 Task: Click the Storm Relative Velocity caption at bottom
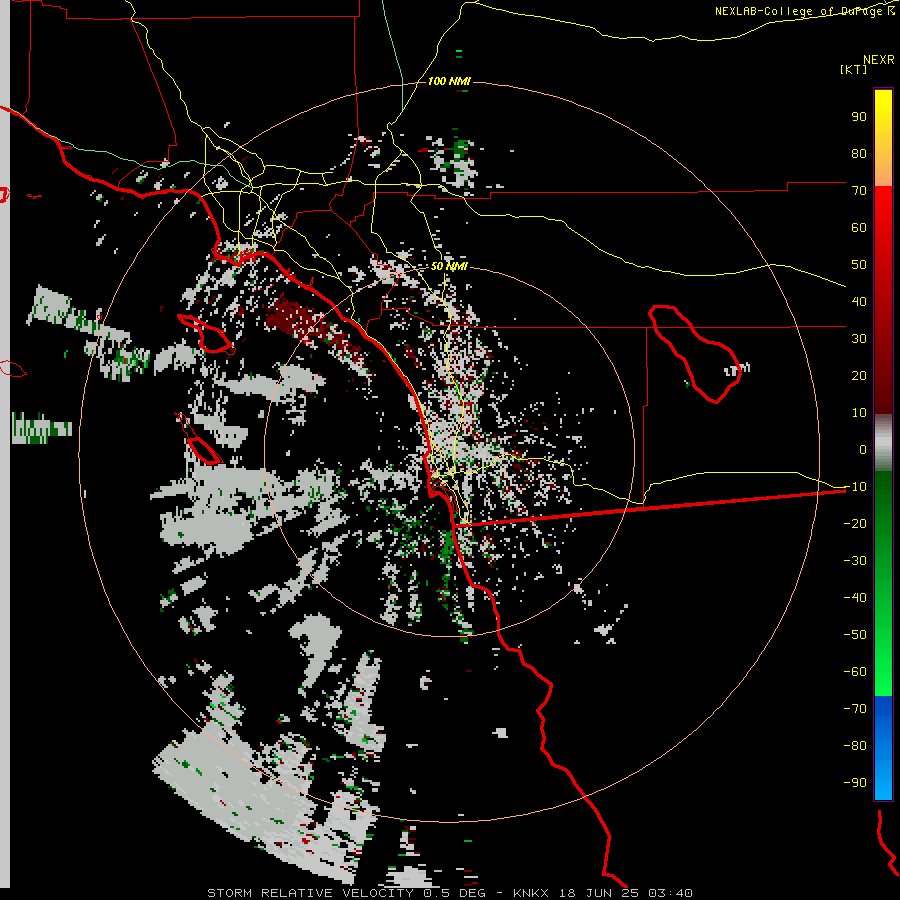(450, 893)
